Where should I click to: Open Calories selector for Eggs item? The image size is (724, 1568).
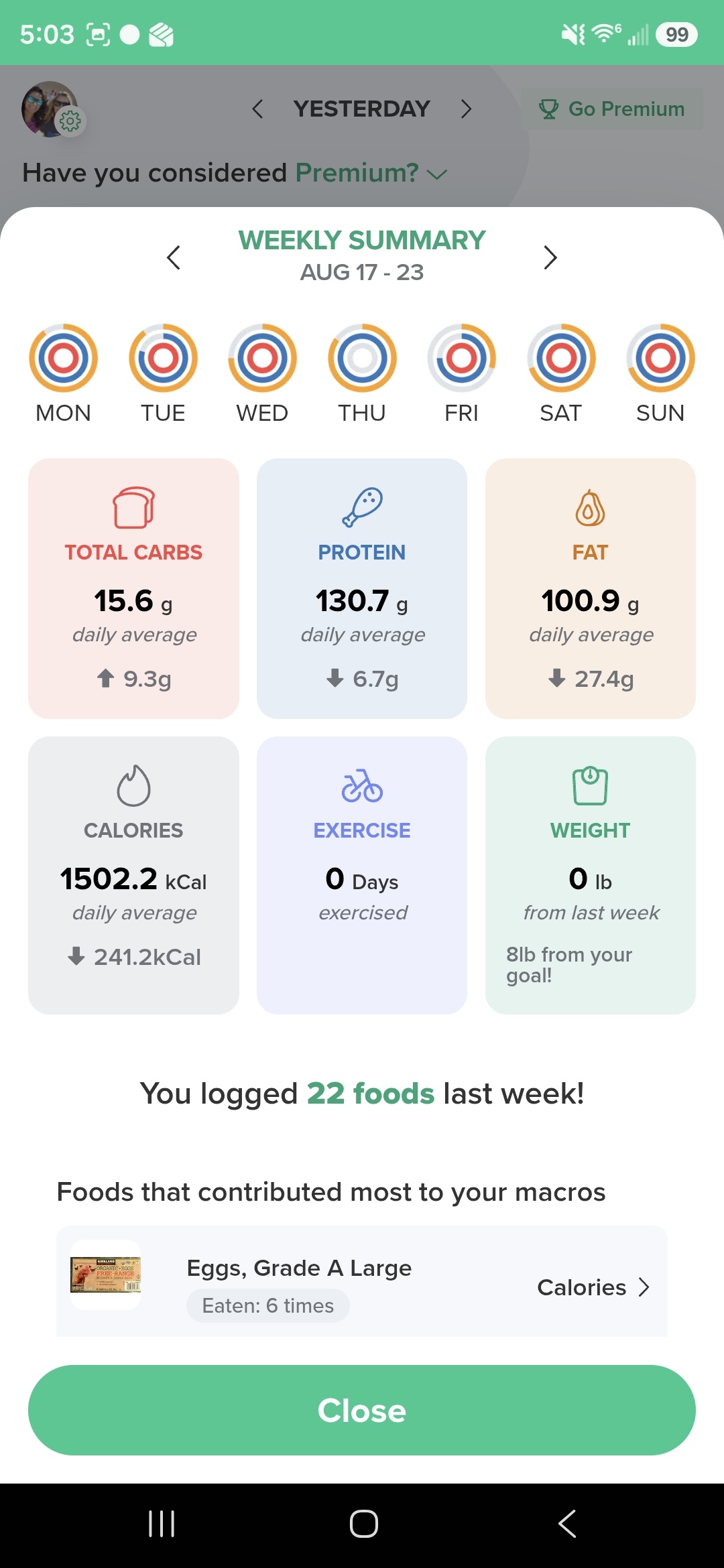pos(593,1287)
